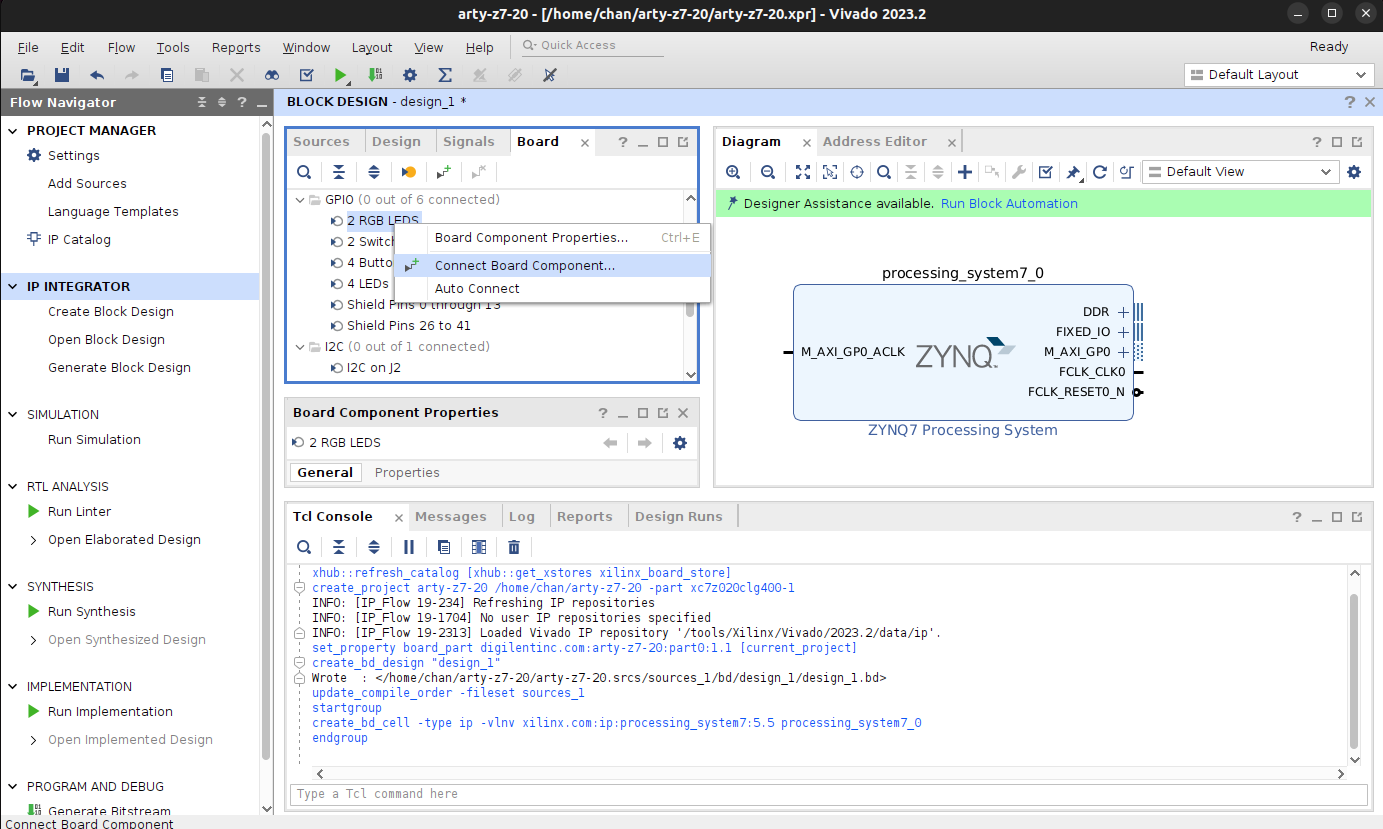Click the Save block design floppy icon
The height and width of the screenshot is (829, 1383).
(x=62, y=75)
